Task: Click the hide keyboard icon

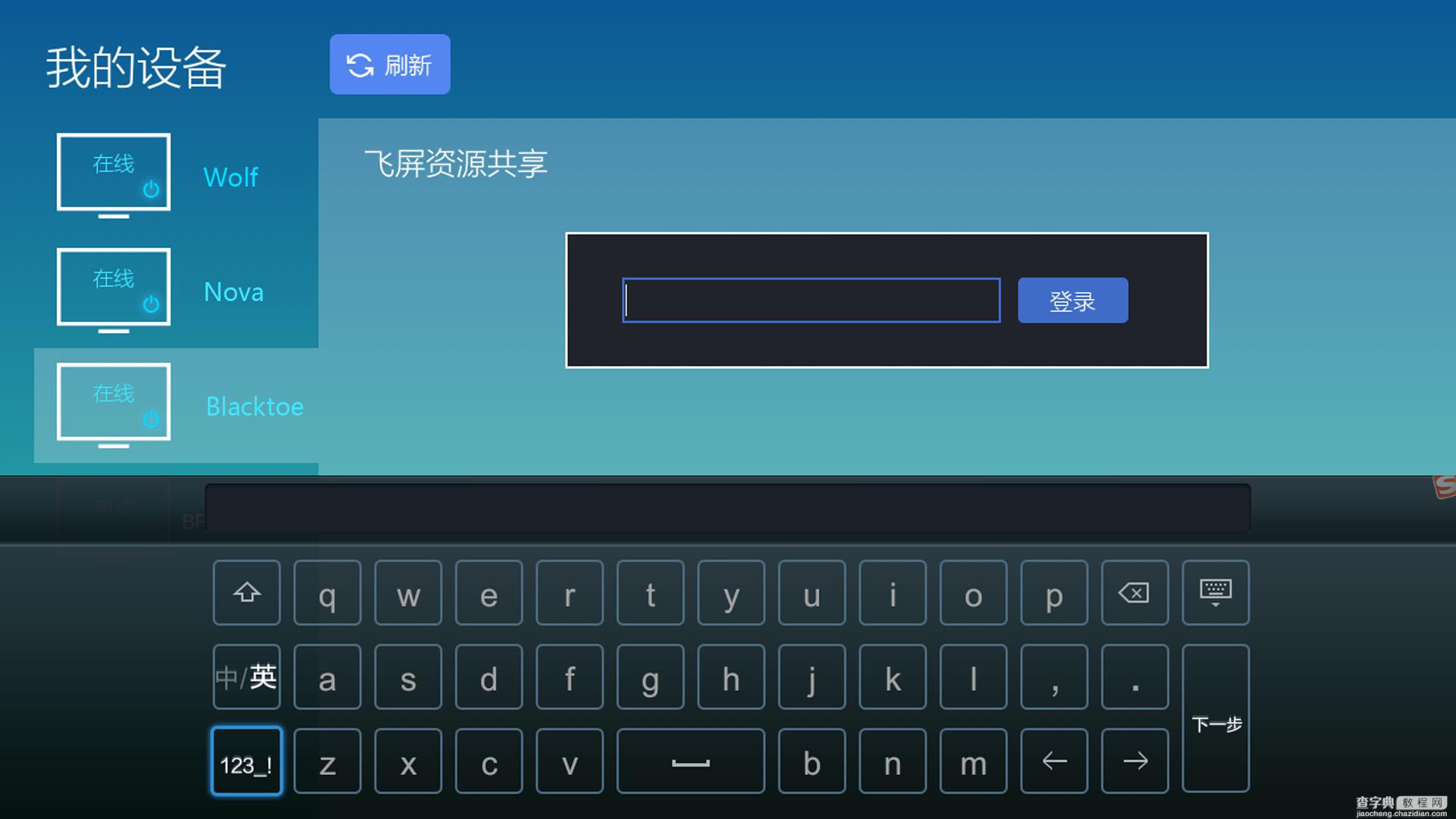Action: (x=1217, y=592)
